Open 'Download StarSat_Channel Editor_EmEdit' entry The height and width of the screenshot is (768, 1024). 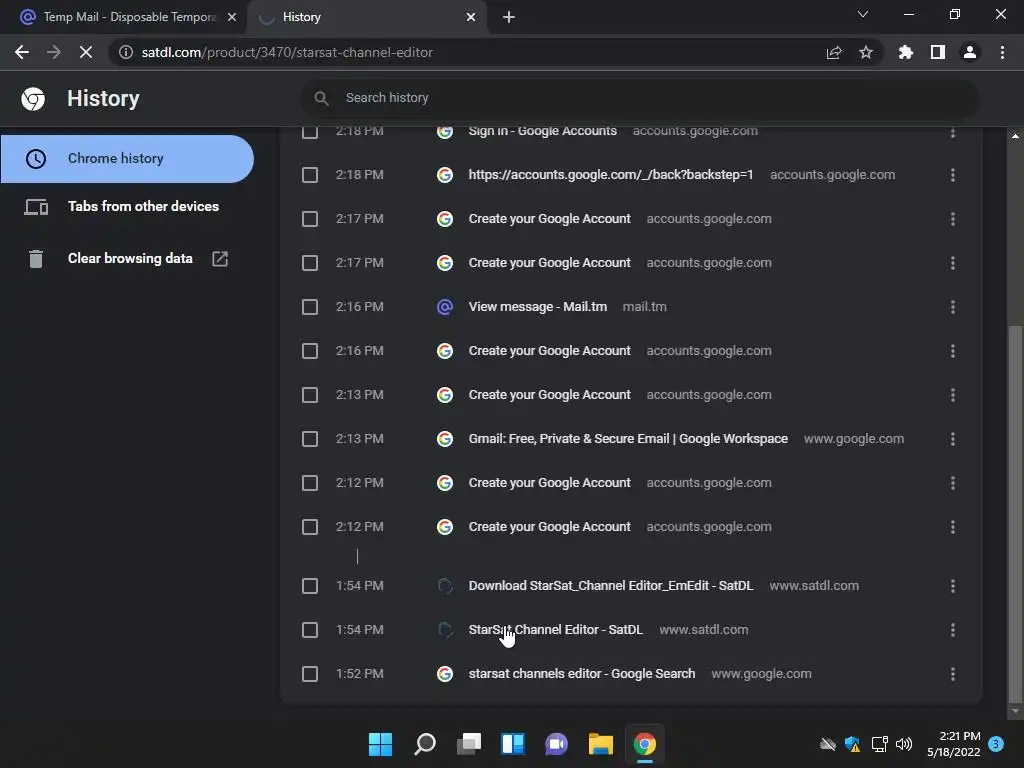click(611, 586)
